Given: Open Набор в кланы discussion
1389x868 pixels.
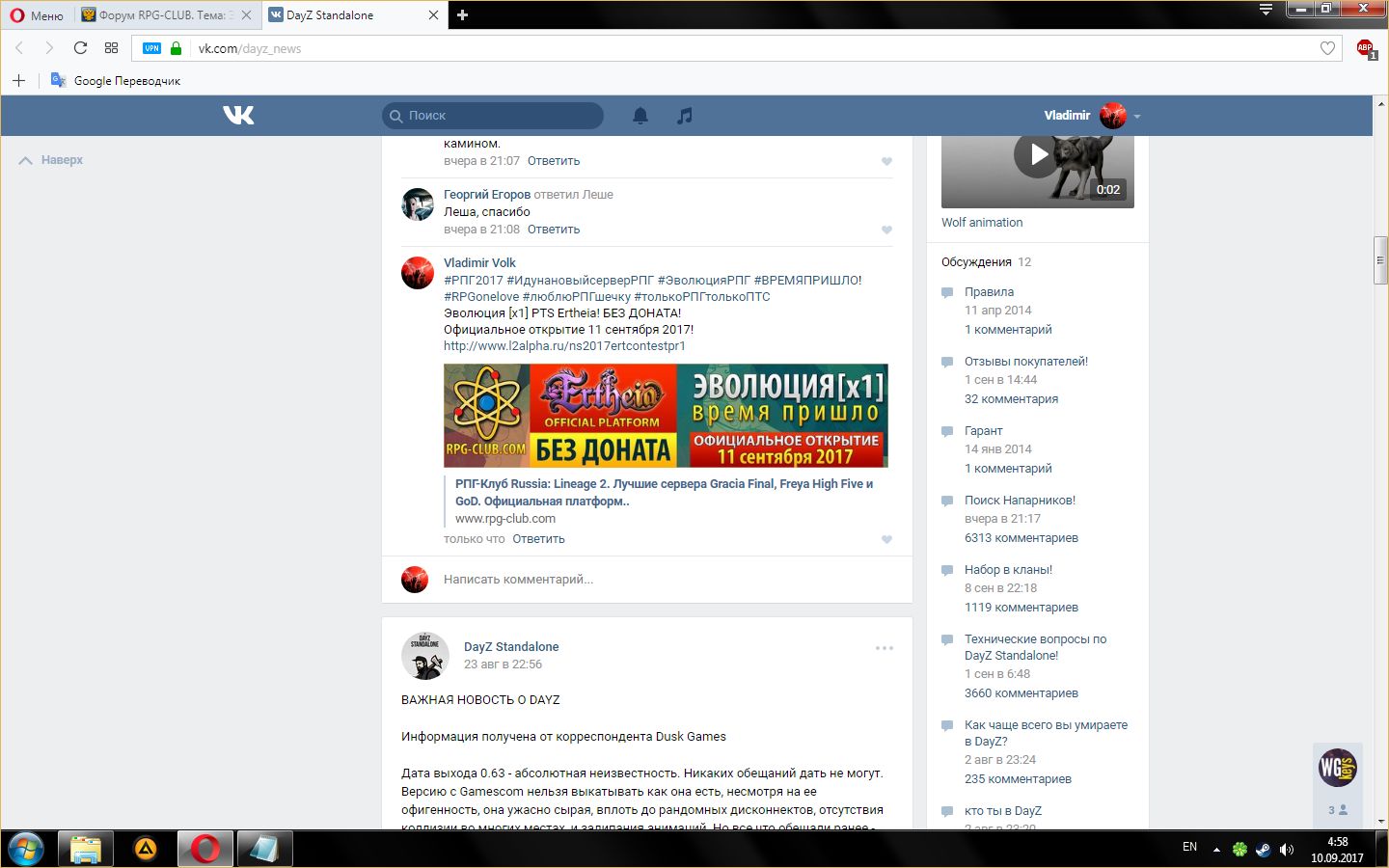Looking at the screenshot, I should click(x=1008, y=569).
